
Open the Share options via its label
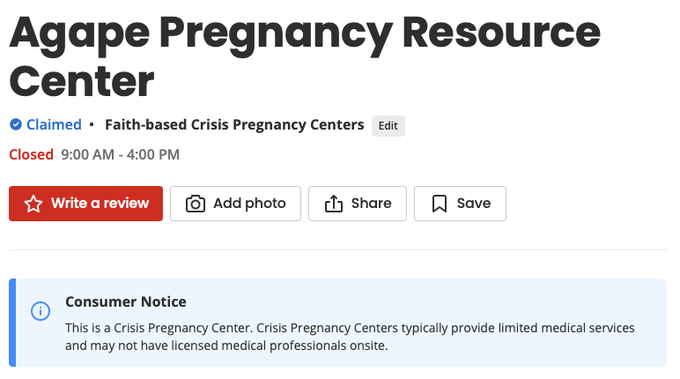(371, 203)
